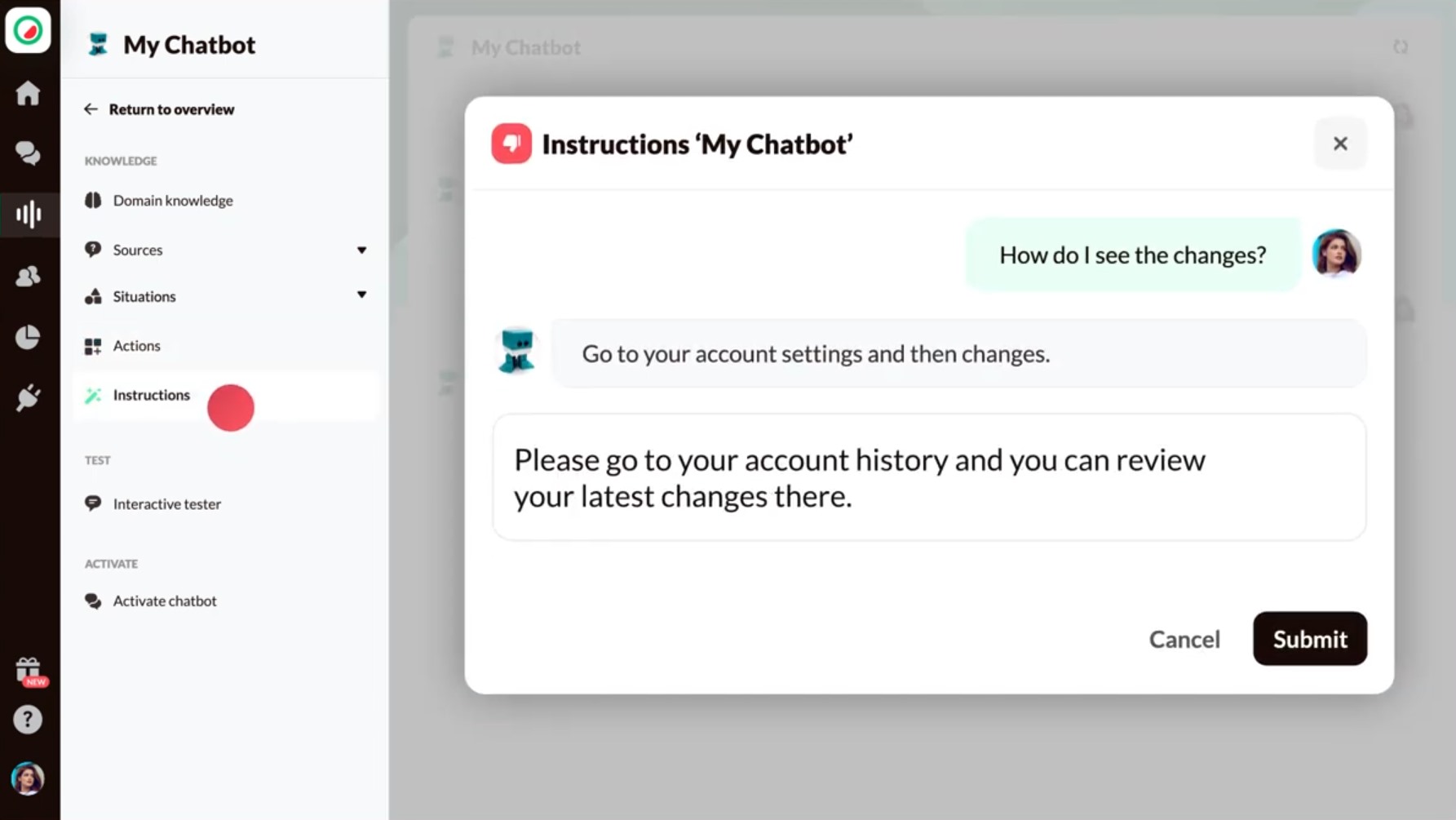Expand the Situations dropdown arrow

(361, 295)
